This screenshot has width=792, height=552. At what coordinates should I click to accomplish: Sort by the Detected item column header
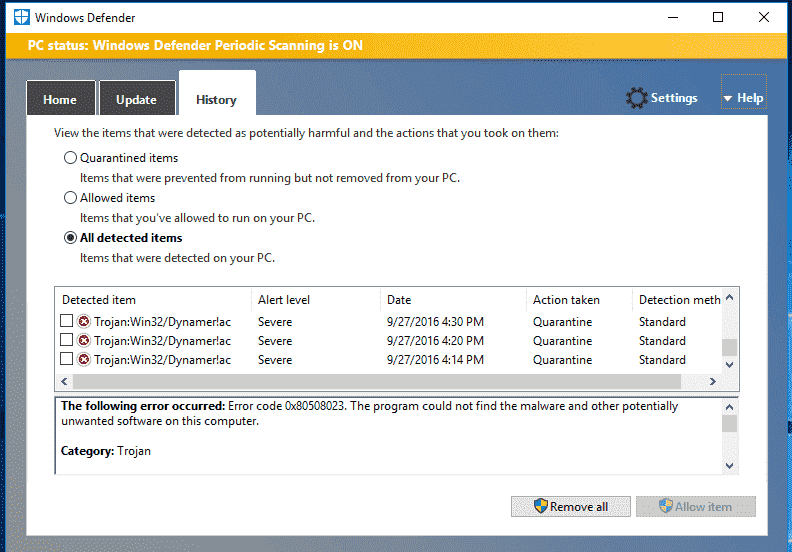pos(153,300)
